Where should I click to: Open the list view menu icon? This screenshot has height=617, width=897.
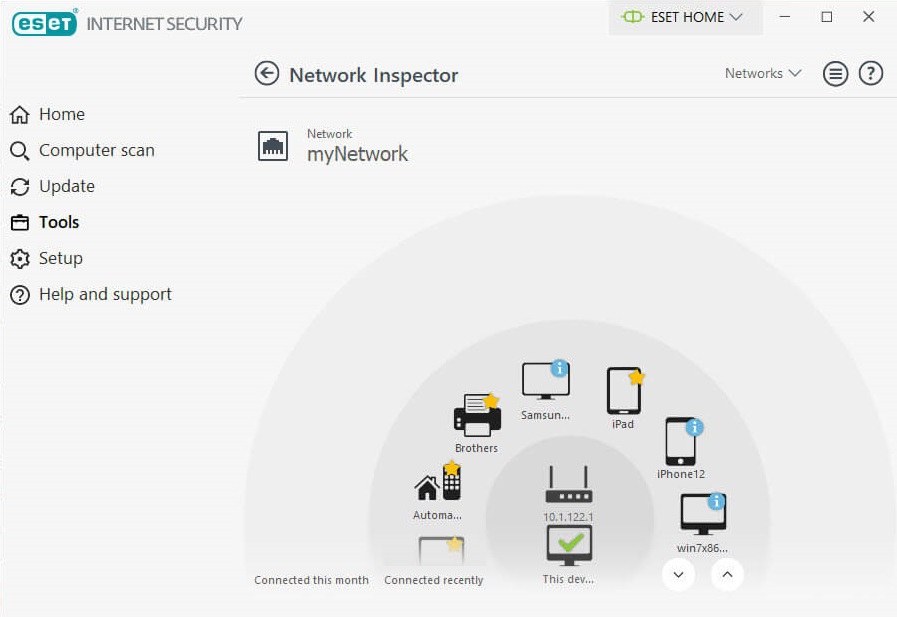pos(835,74)
